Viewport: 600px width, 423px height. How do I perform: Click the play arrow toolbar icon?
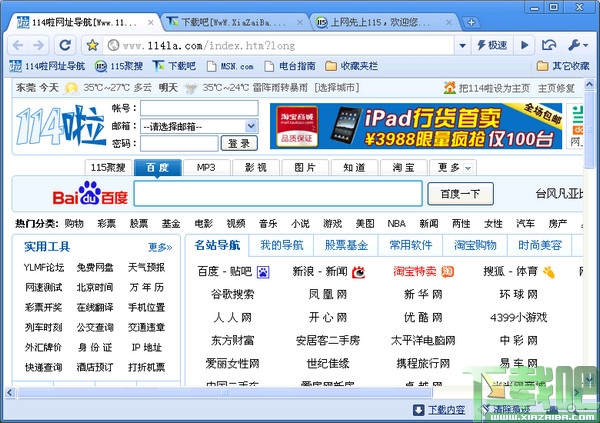tap(524, 46)
